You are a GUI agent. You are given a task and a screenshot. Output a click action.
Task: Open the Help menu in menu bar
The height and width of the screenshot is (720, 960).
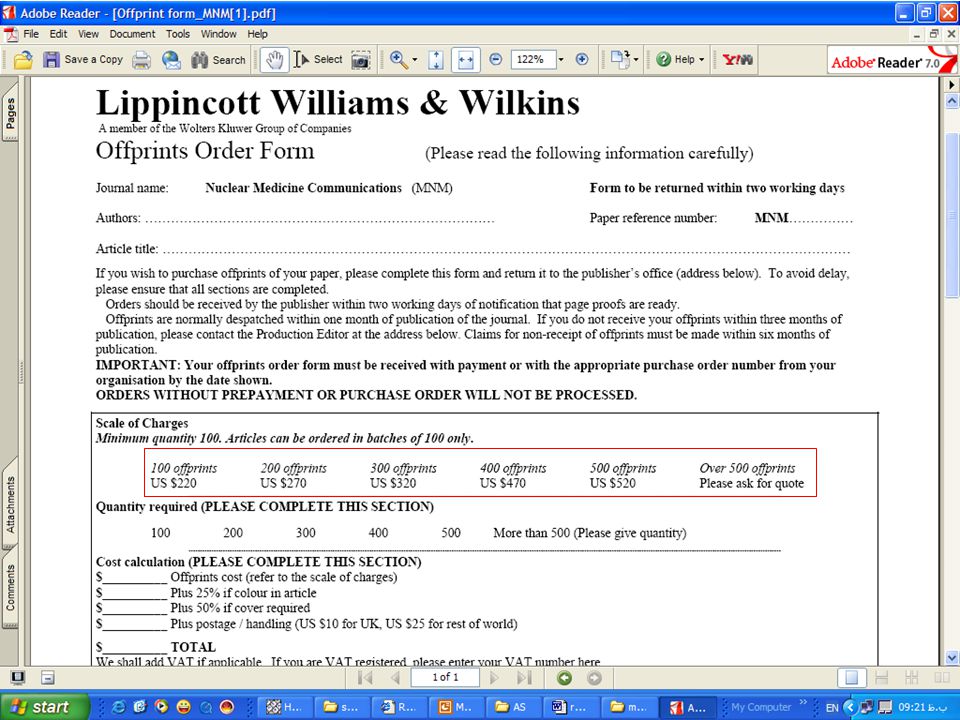(257, 34)
